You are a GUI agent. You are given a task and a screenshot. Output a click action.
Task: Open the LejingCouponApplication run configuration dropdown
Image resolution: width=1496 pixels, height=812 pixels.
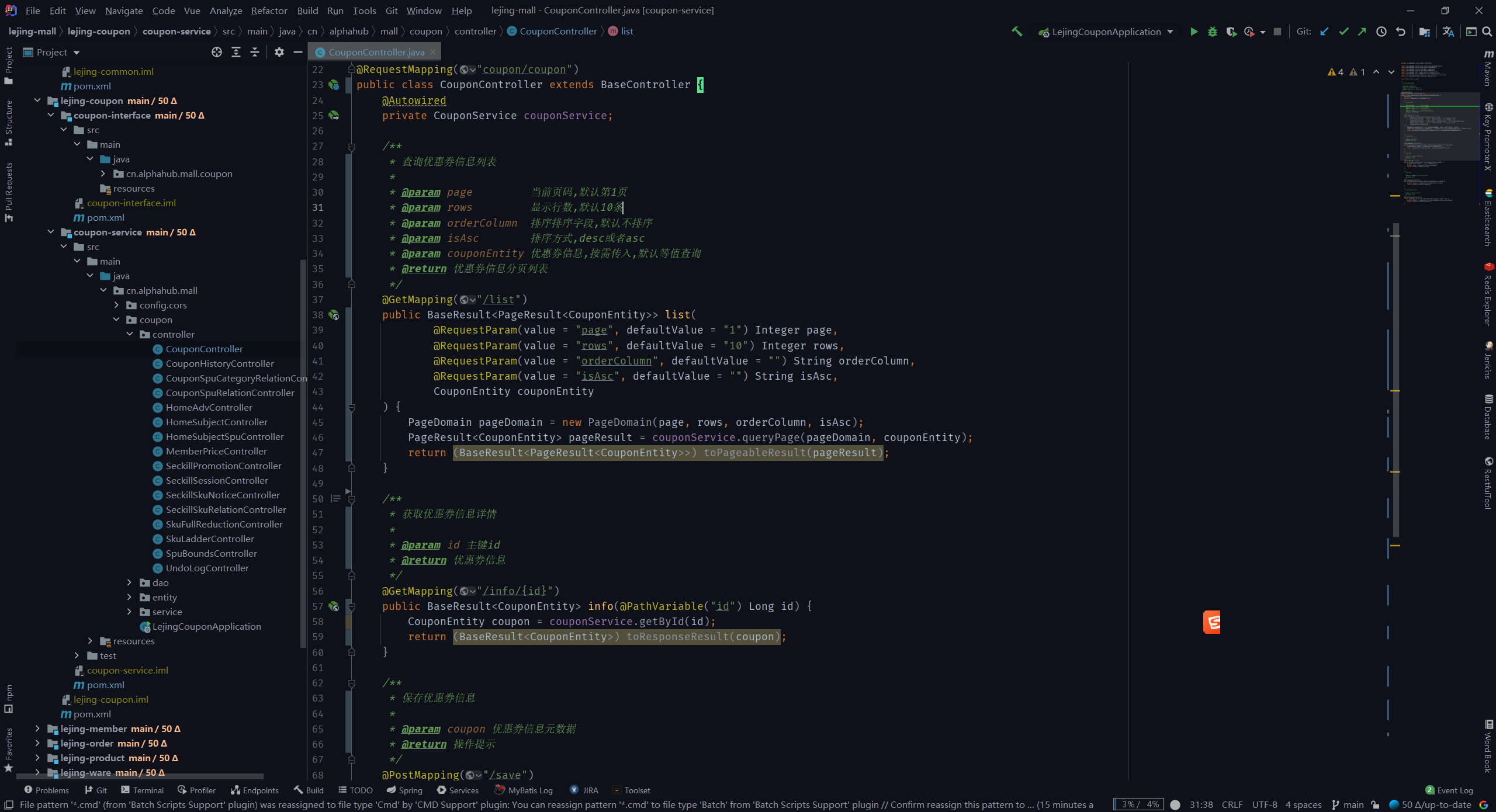pyautogui.click(x=1106, y=32)
